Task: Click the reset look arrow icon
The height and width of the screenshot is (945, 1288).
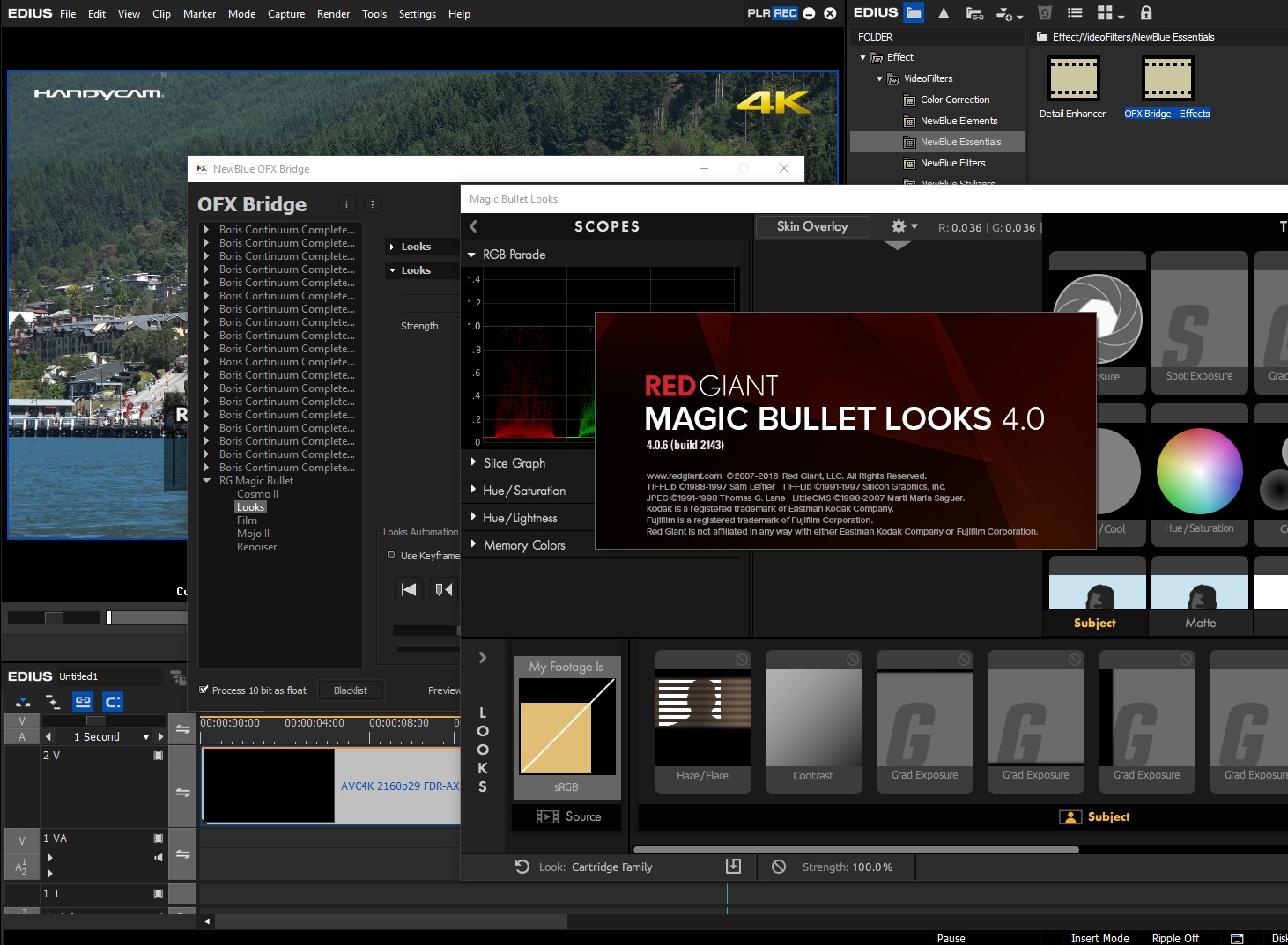Action: [x=522, y=867]
